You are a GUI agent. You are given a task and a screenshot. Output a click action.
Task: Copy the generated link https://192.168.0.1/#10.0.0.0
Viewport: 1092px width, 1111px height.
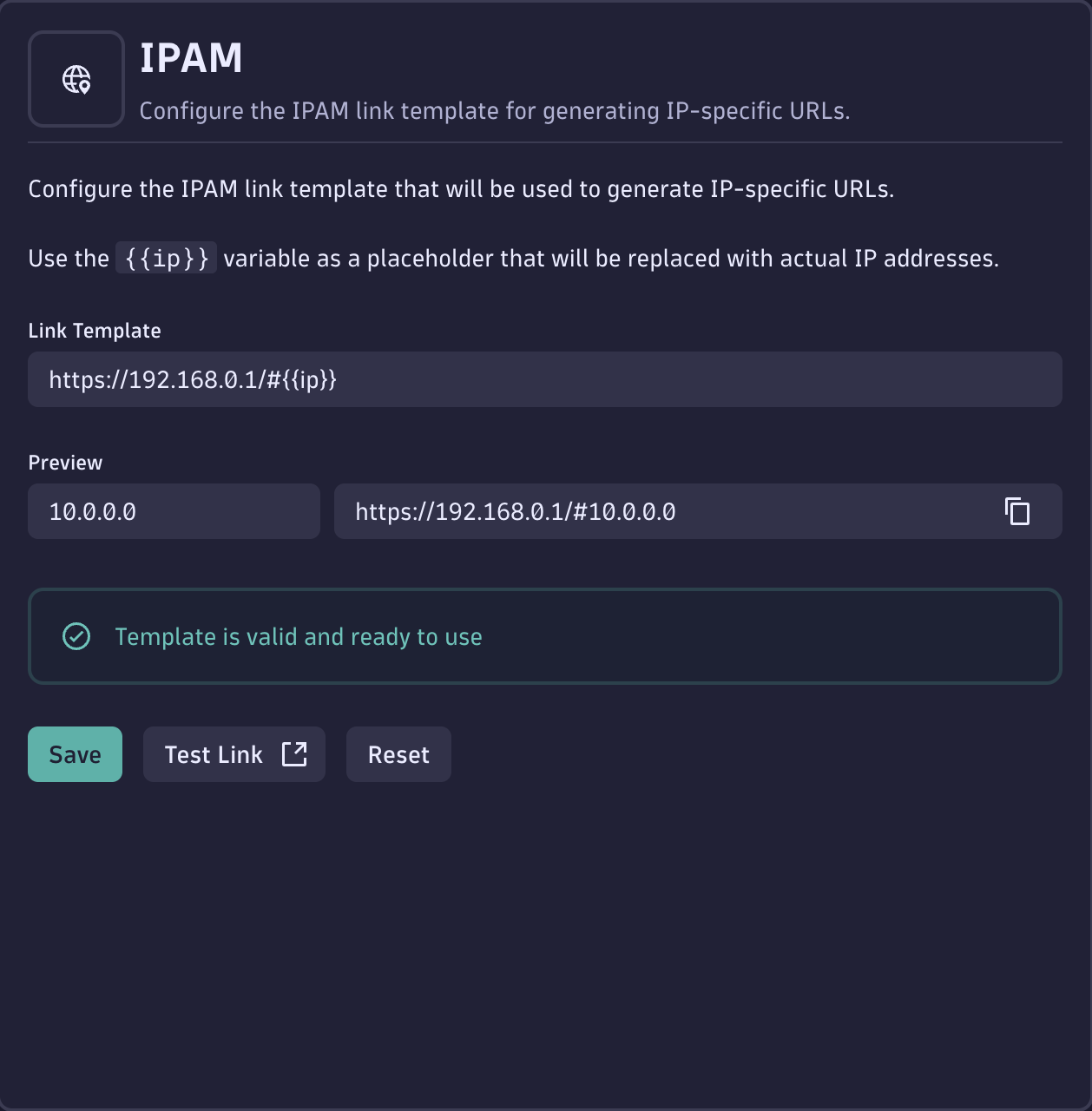point(1016,511)
